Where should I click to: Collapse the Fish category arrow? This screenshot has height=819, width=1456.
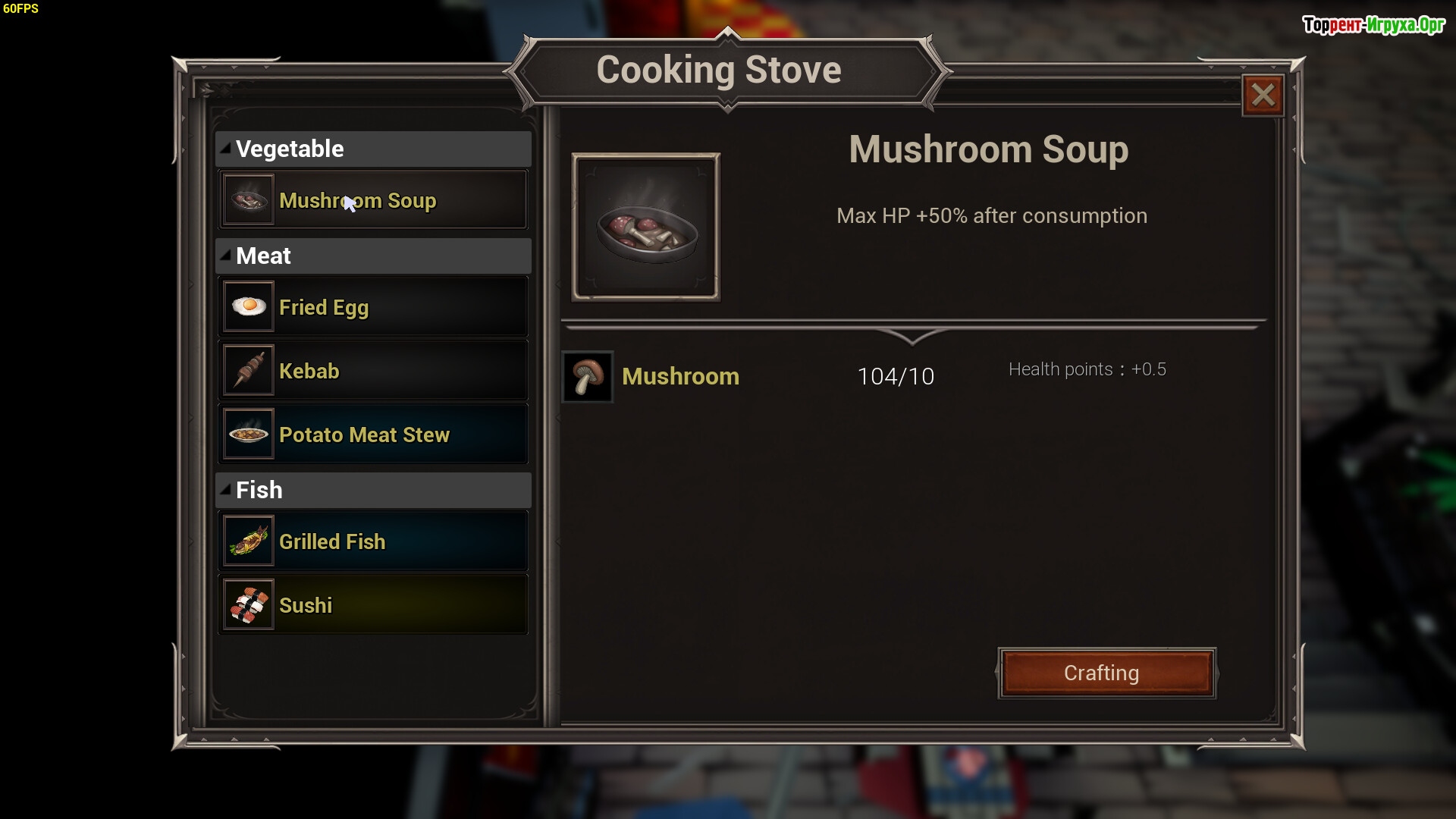(225, 489)
